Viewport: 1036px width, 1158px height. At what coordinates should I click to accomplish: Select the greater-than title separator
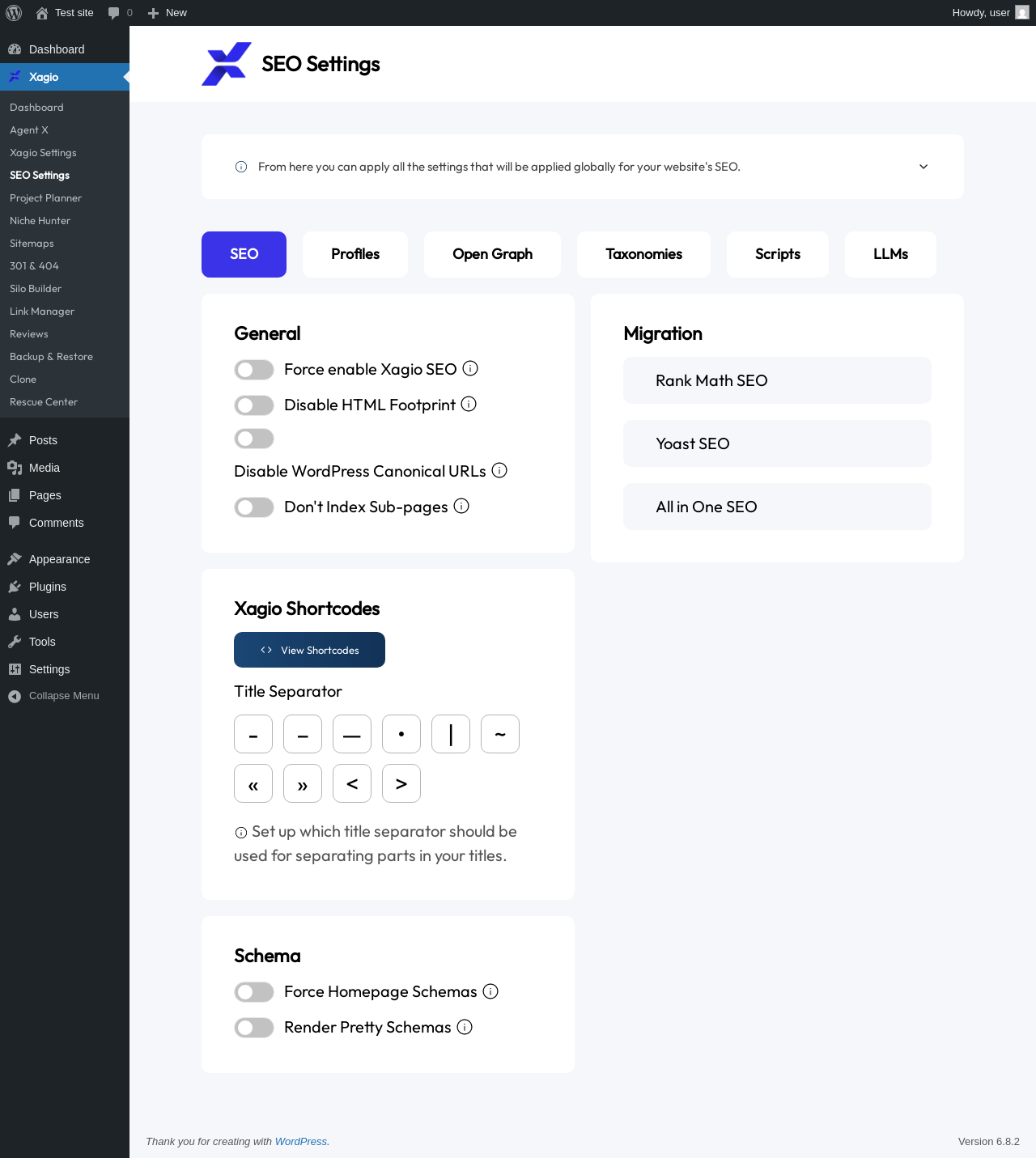[401, 783]
